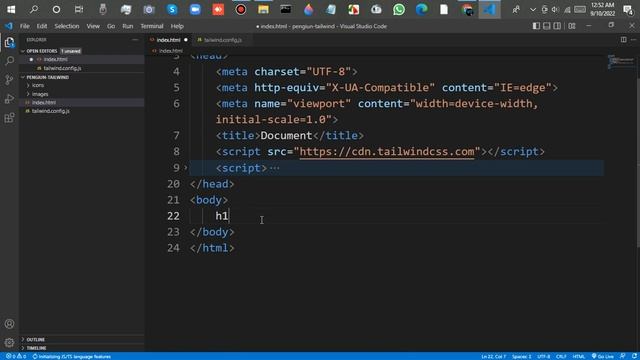The image size is (640, 360).
Task: Click errors and warnings status indicator
Action: tap(16, 356)
